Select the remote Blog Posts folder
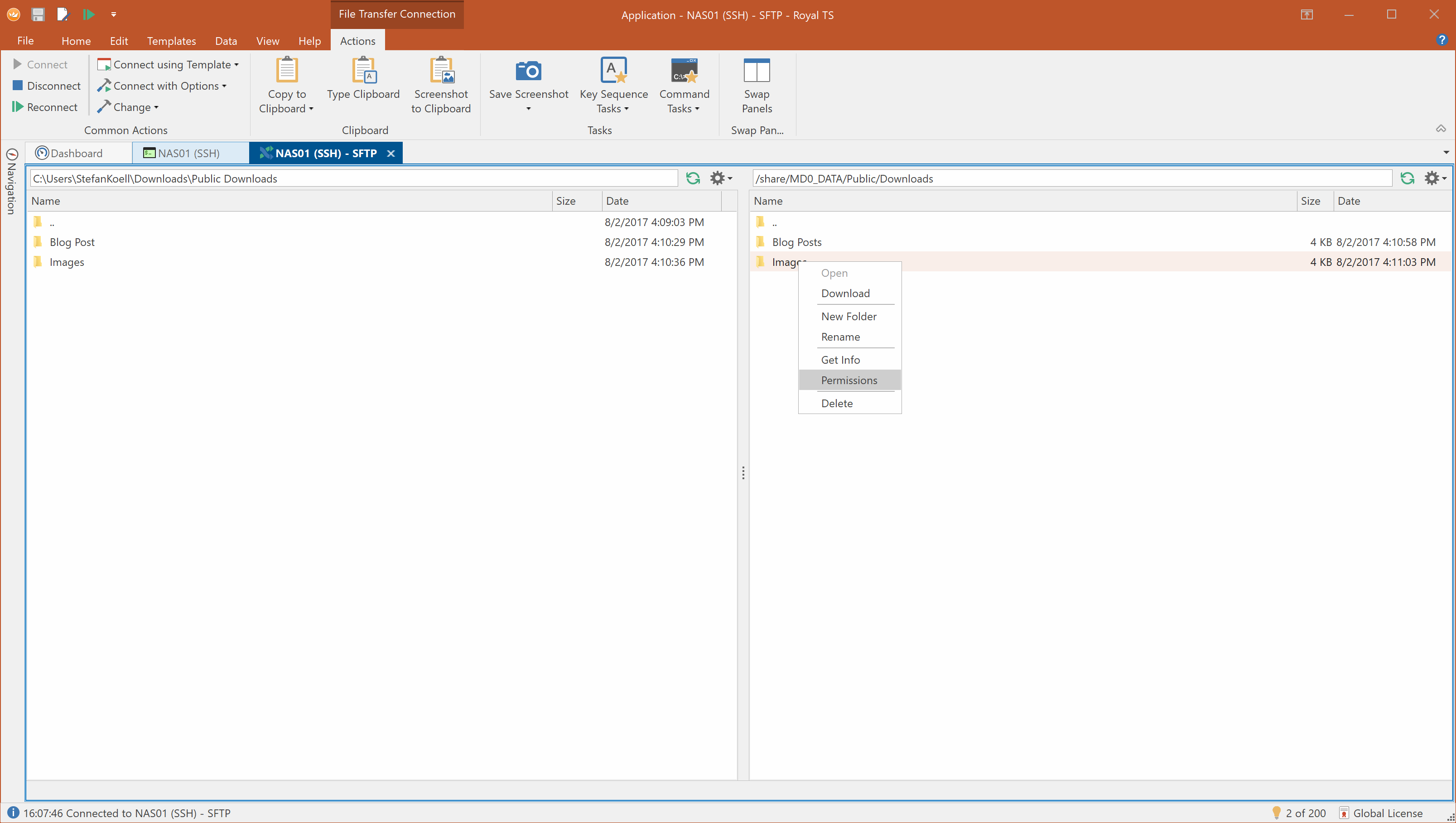The image size is (1456, 823). (x=1099, y=242)
